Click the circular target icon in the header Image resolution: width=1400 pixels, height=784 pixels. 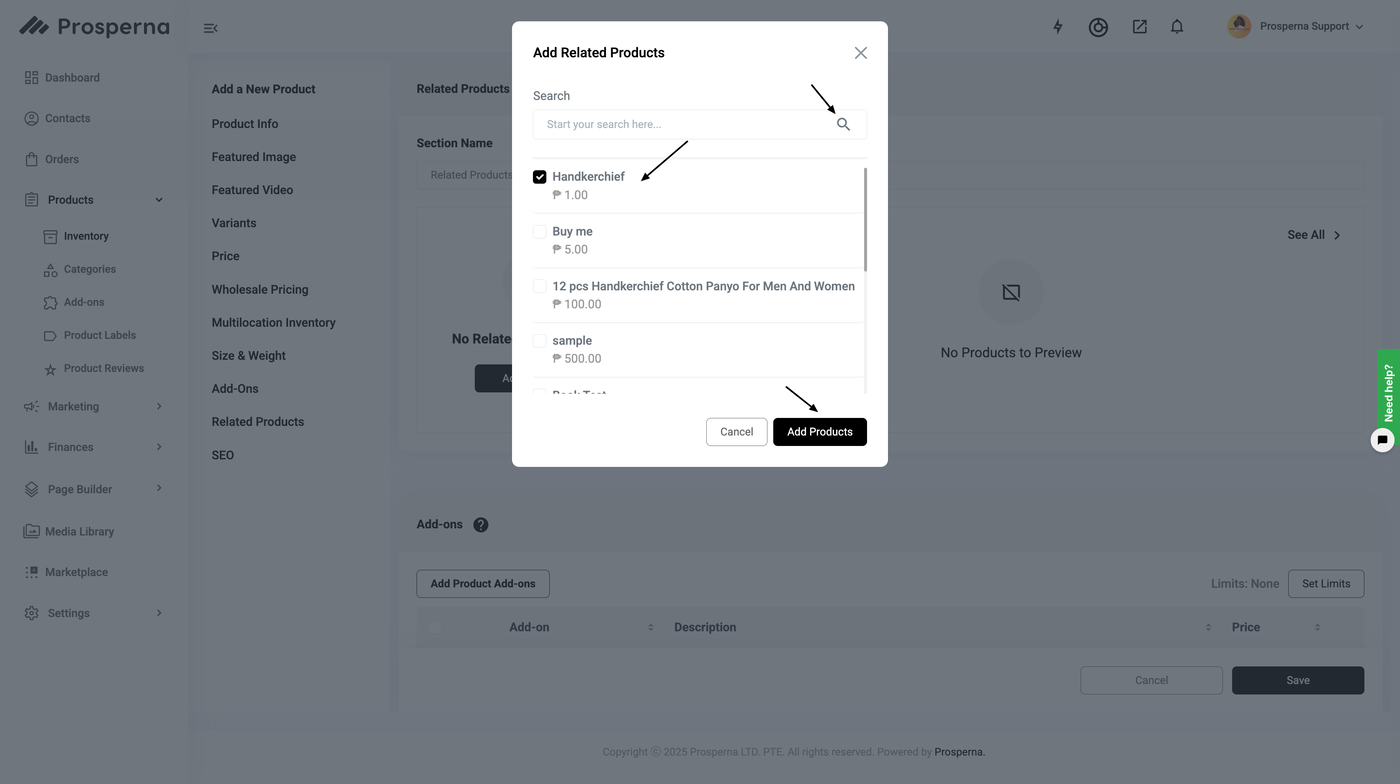point(1098,27)
